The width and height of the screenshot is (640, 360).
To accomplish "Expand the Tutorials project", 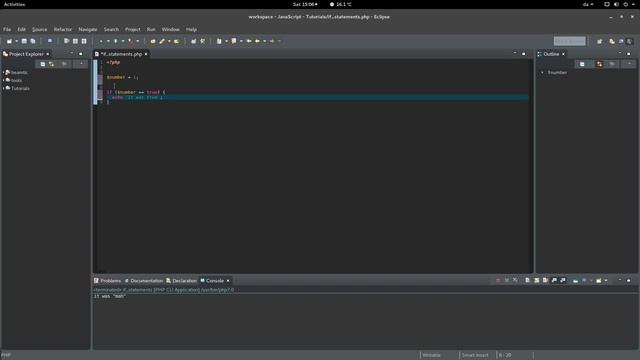I will pyautogui.click(x=4, y=88).
